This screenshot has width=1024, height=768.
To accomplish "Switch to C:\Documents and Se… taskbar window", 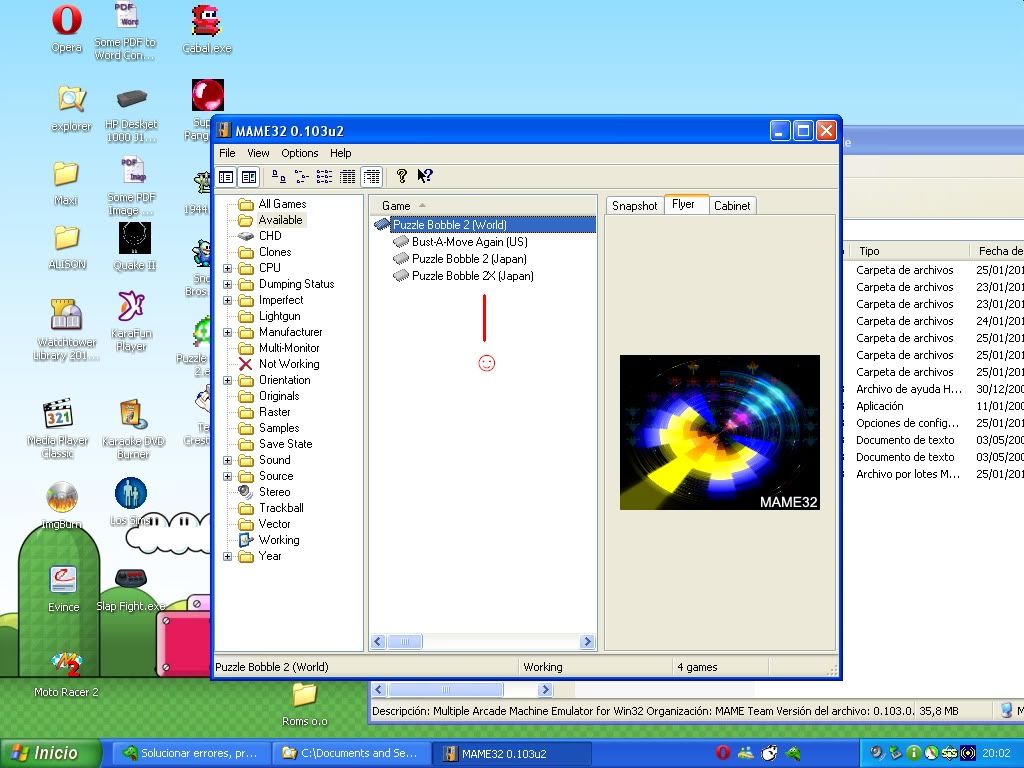I will point(350,753).
